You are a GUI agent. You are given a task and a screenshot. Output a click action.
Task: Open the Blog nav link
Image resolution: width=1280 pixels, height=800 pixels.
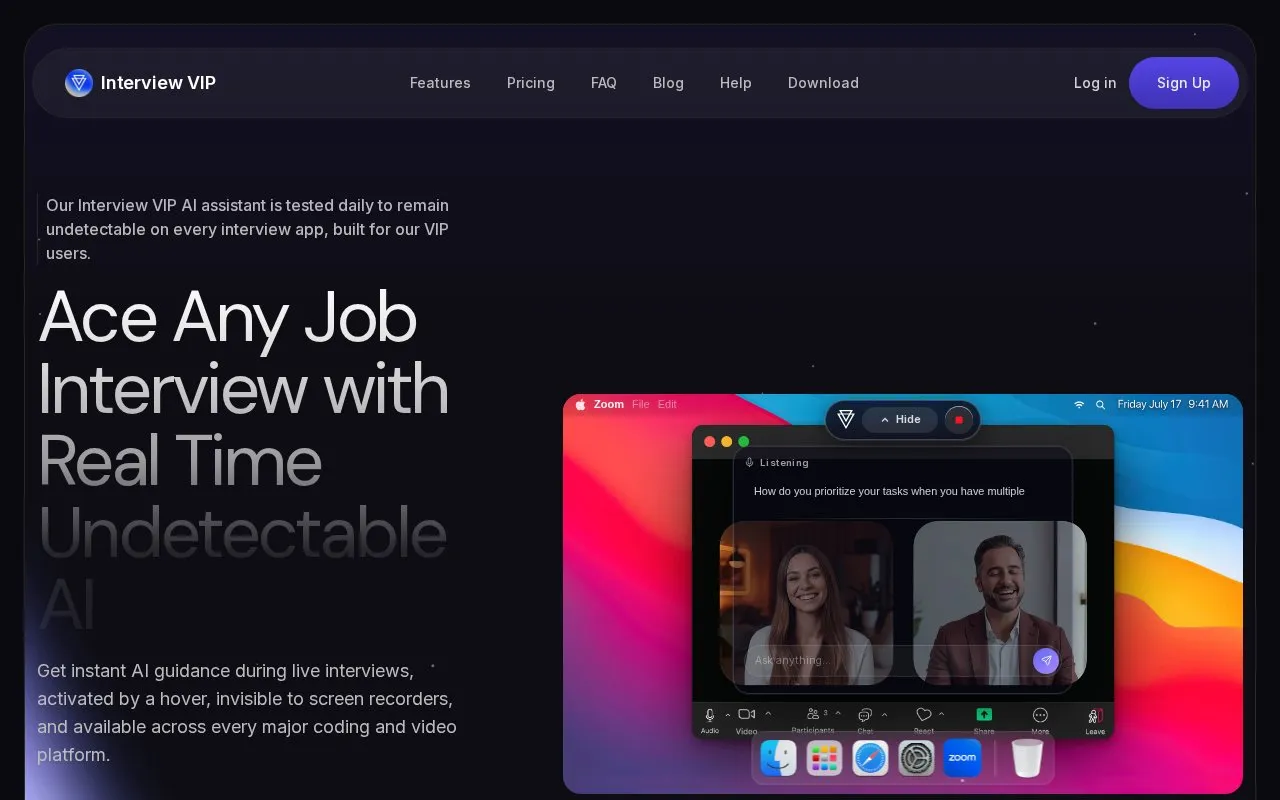(668, 83)
